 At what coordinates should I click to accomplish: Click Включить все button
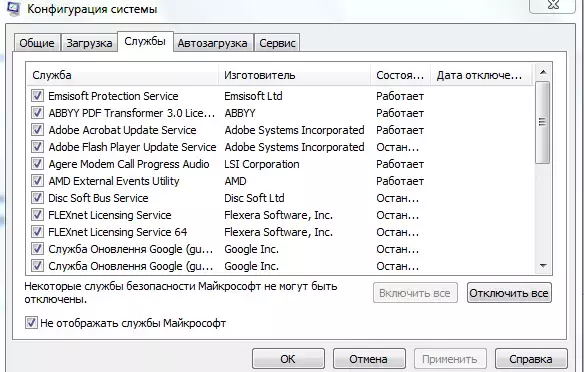[415, 293]
